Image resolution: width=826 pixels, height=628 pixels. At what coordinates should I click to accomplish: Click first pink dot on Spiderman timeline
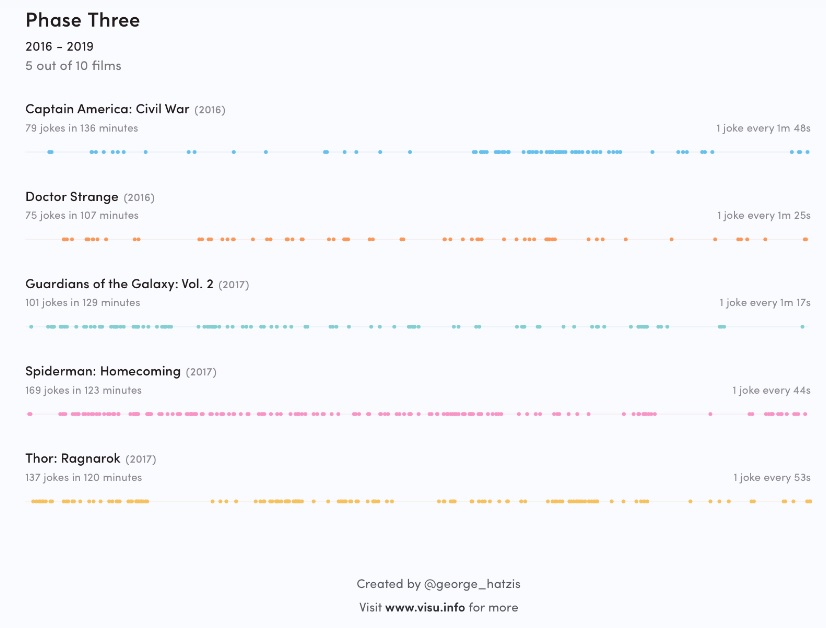click(29, 414)
